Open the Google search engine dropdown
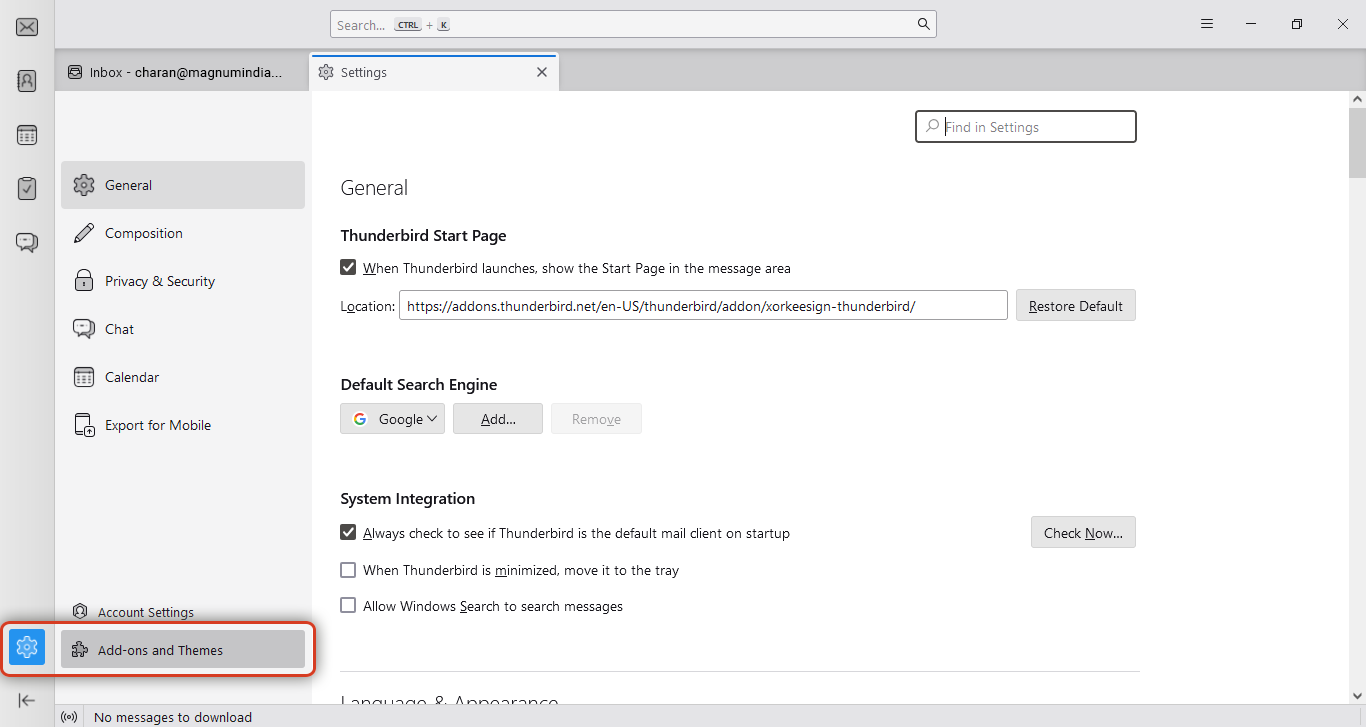The width and height of the screenshot is (1366, 727). 392,419
